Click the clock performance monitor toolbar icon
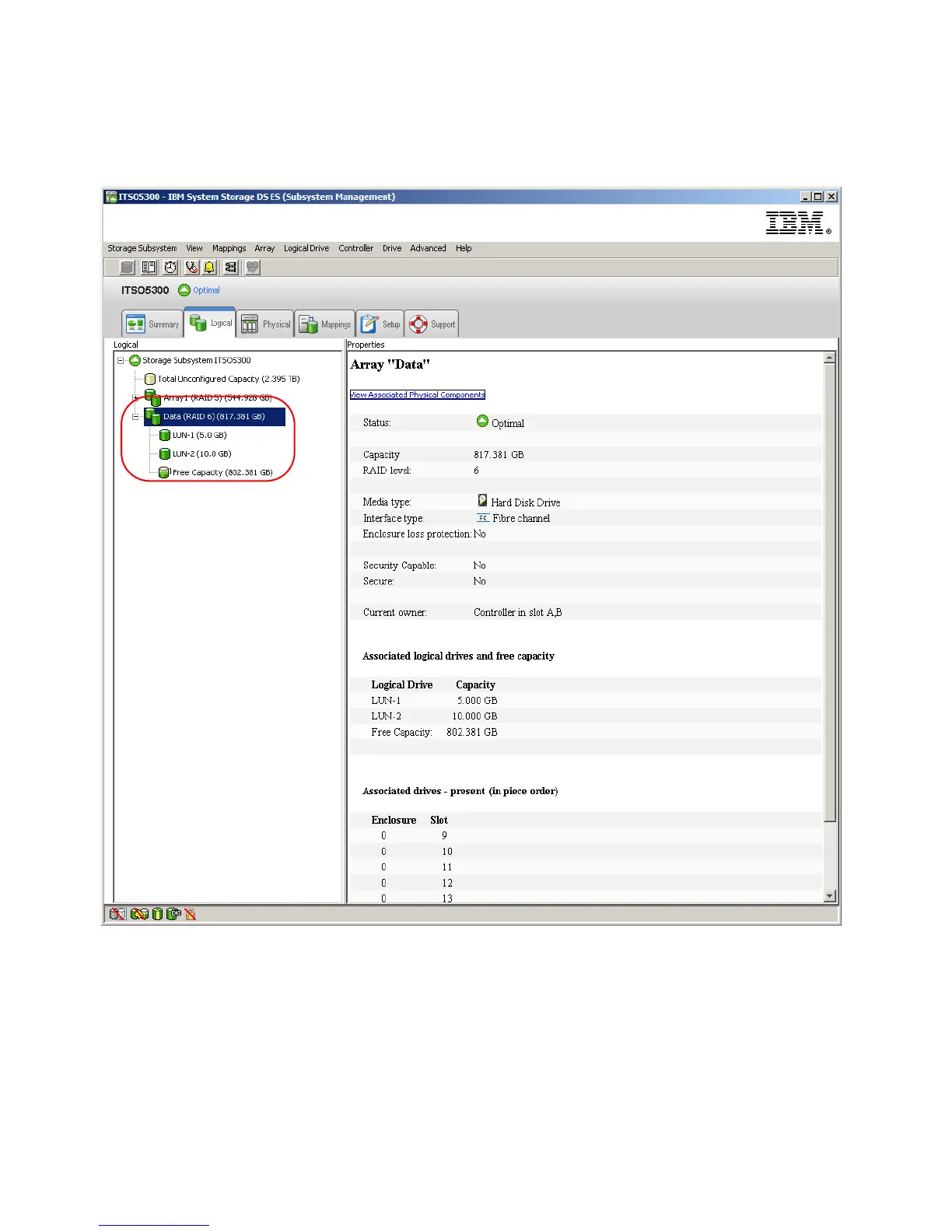The height and width of the screenshot is (1232, 952). click(170, 267)
